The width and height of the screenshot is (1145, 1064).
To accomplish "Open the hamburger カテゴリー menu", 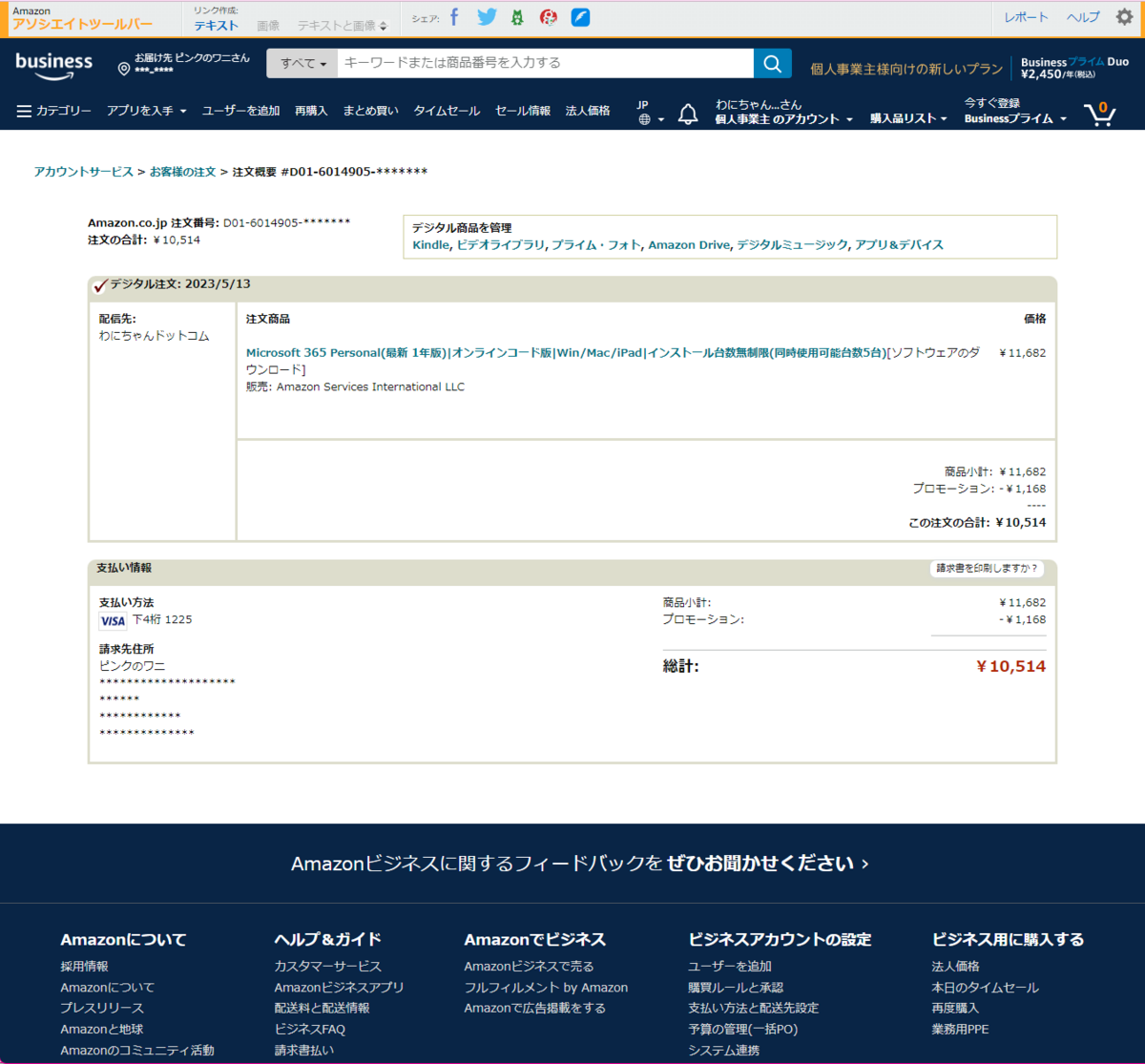I will (54, 111).
